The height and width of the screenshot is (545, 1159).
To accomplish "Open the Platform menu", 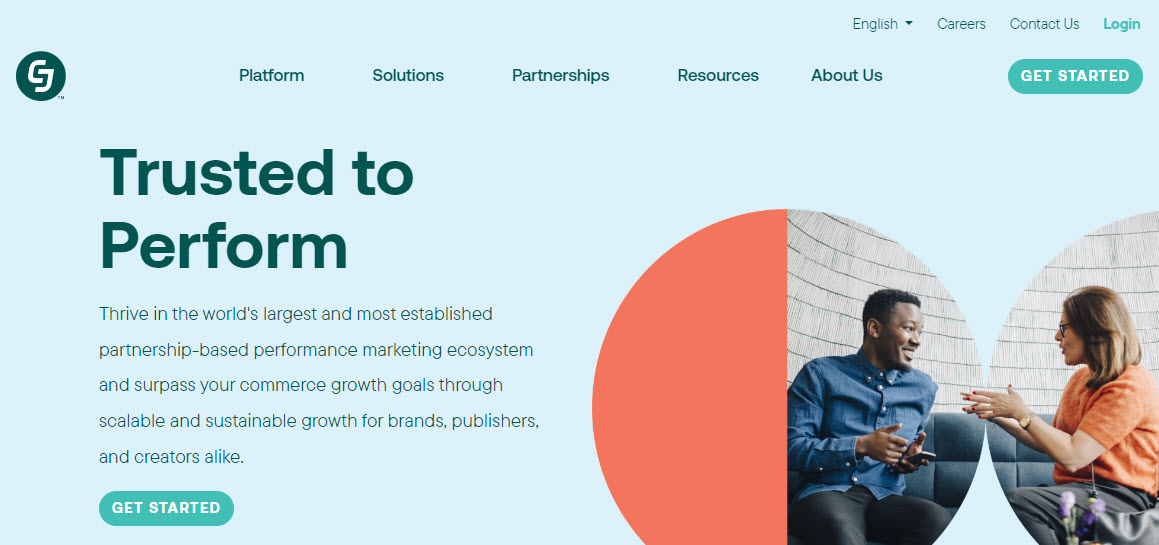I will [271, 75].
